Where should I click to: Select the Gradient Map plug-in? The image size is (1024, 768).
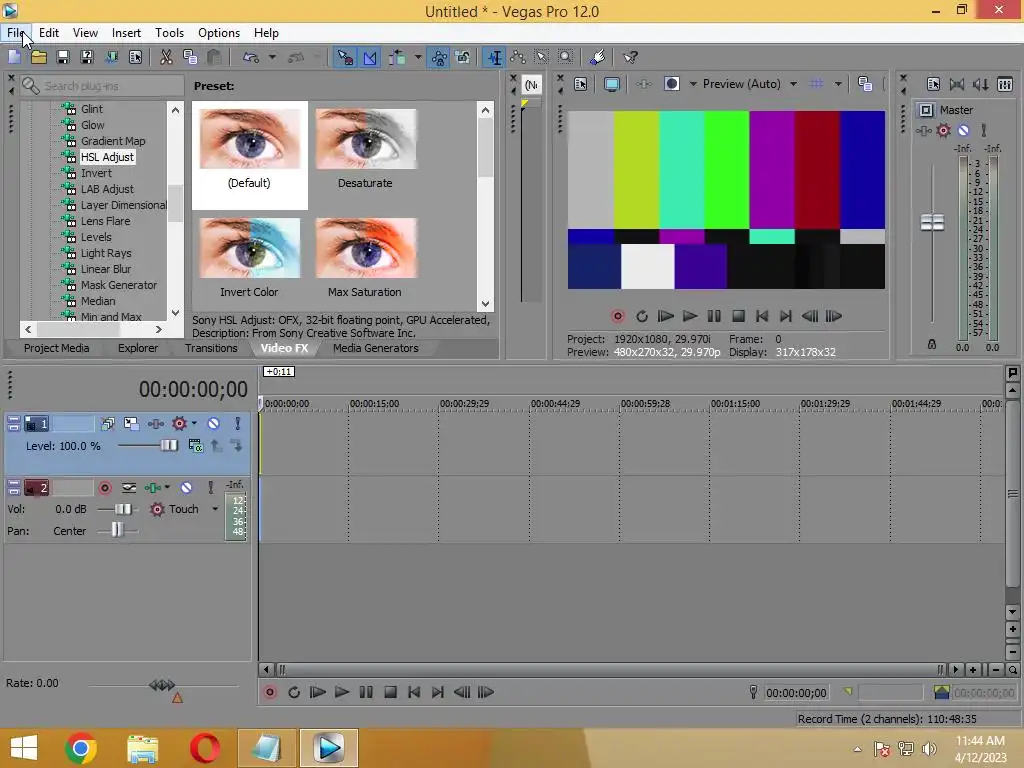point(113,141)
